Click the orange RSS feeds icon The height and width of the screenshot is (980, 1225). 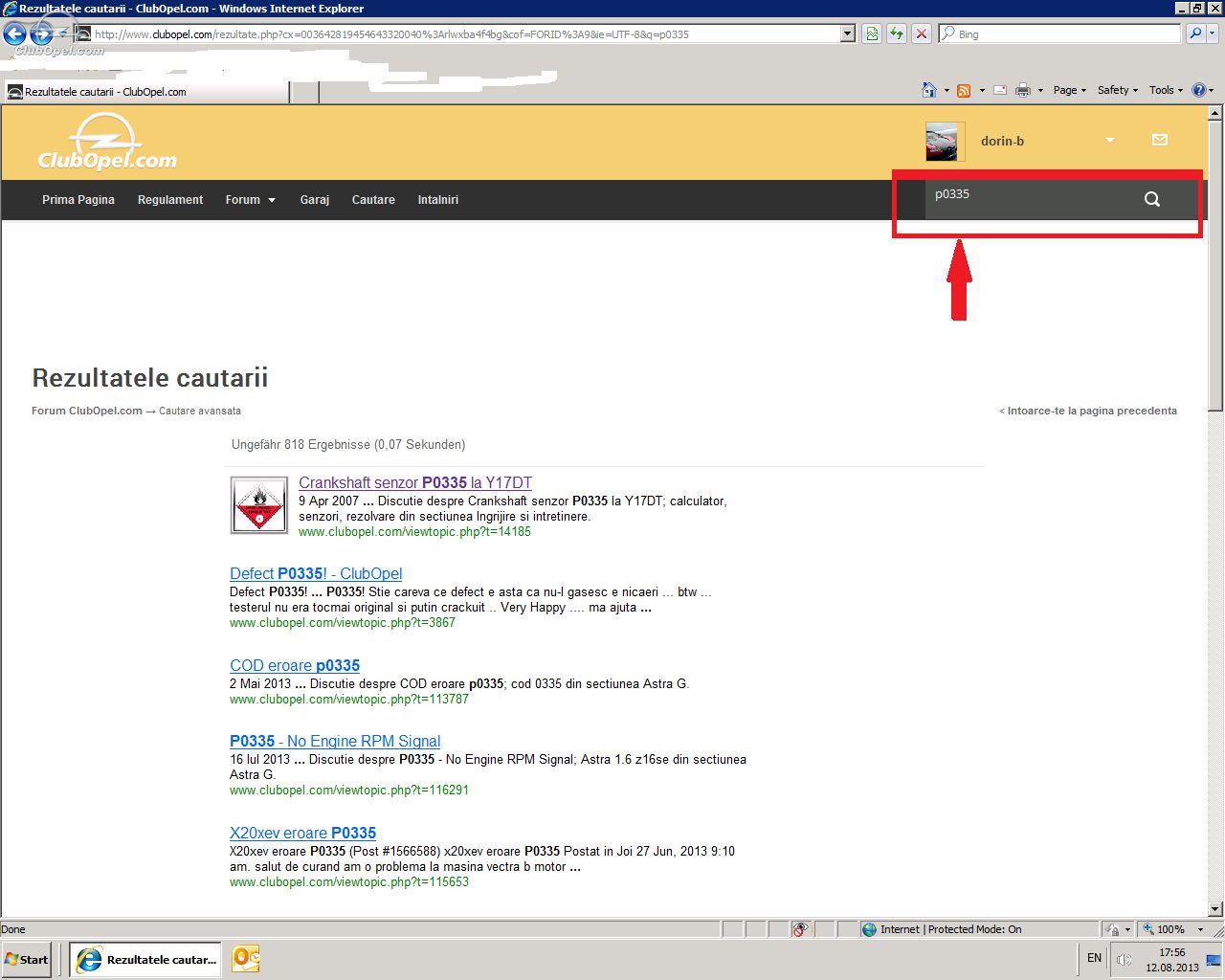click(x=964, y=90)
